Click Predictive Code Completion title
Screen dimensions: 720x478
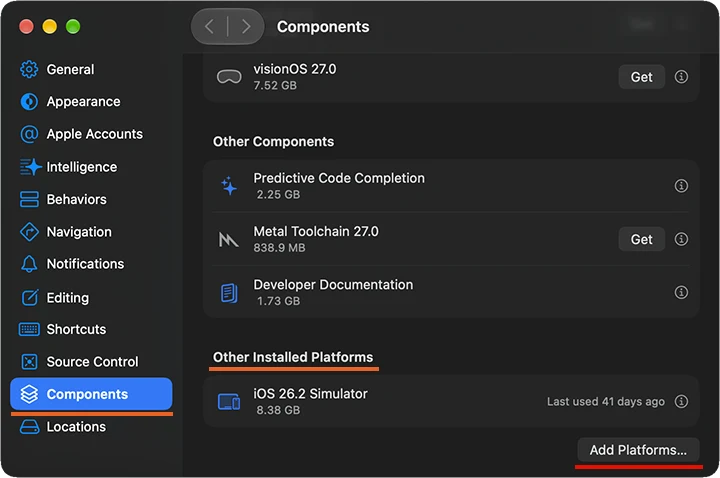point(339,178)
